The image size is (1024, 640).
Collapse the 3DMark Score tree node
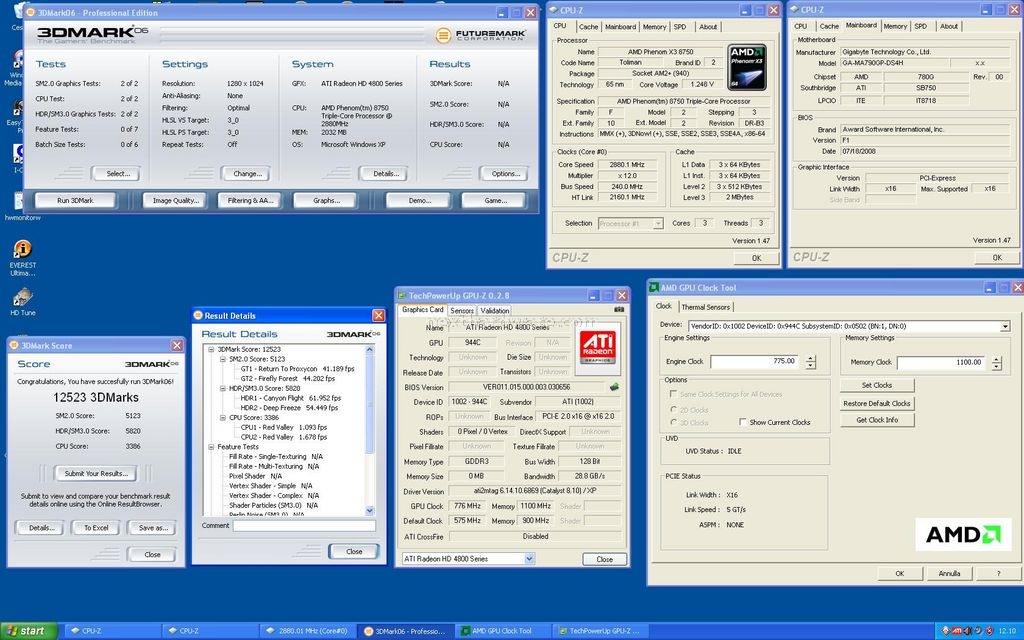211,349
